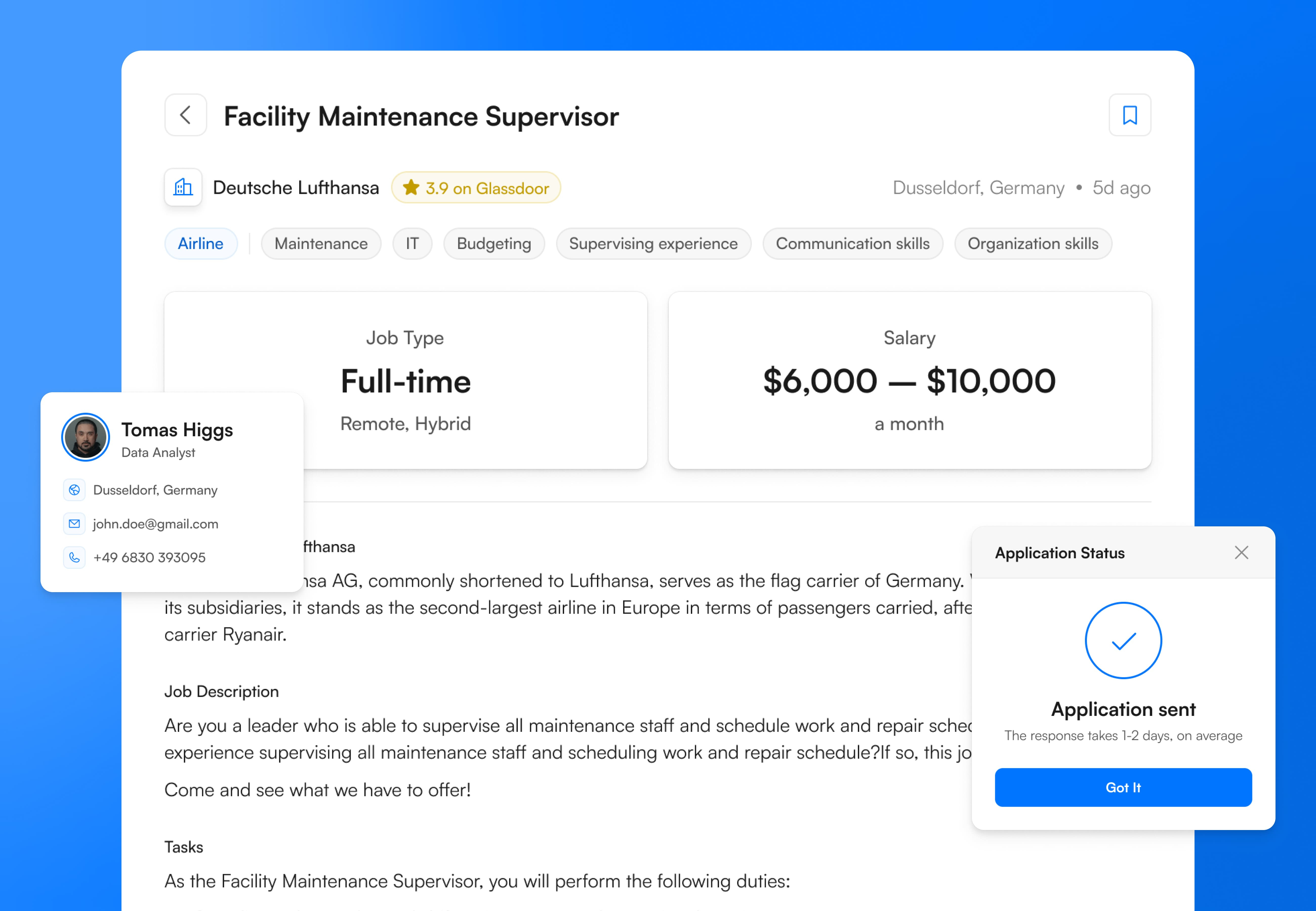Click the Budgeting skill tag
1316x911 pixels.
pyautogui.click(x=494, y=244)
